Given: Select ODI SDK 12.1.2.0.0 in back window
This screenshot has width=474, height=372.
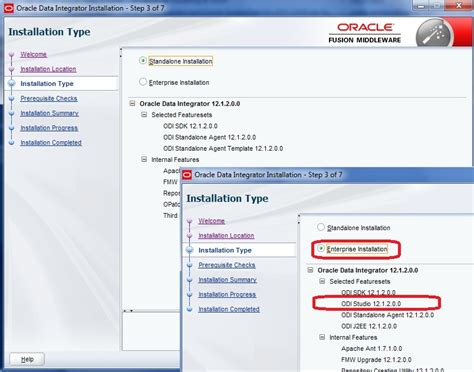Looking at the screenshot, I should [190, 126].
